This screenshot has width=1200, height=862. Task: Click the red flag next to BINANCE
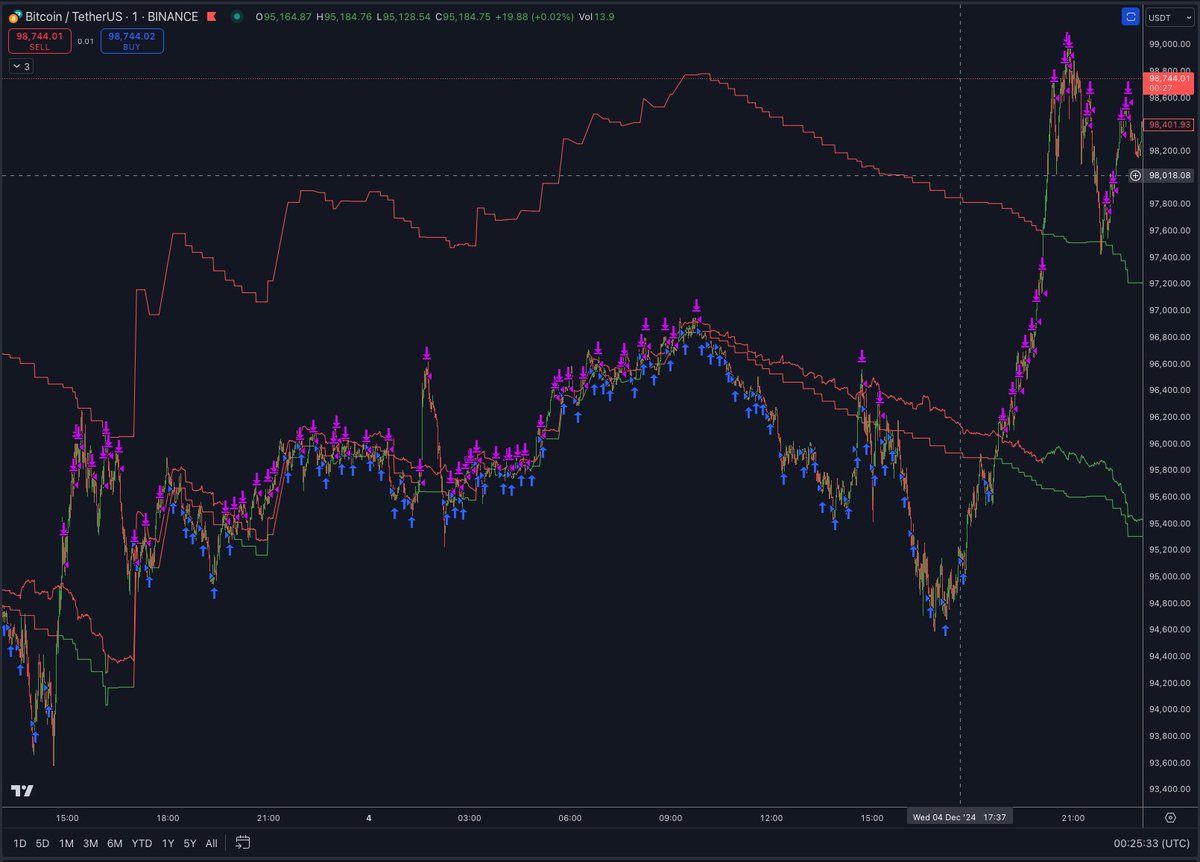pos(210,17)
